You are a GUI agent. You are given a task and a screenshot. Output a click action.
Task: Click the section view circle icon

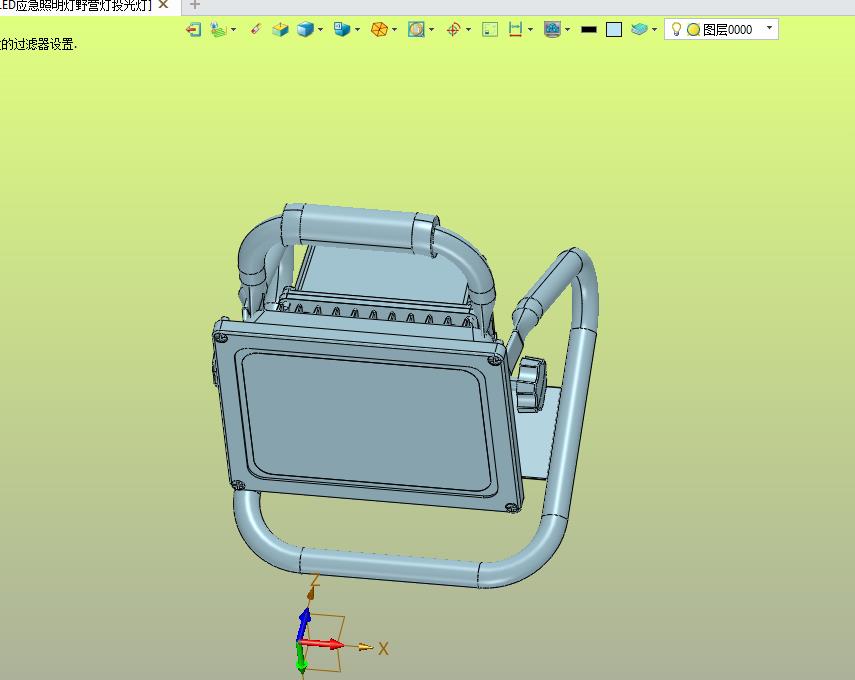[x=416, y=29]
